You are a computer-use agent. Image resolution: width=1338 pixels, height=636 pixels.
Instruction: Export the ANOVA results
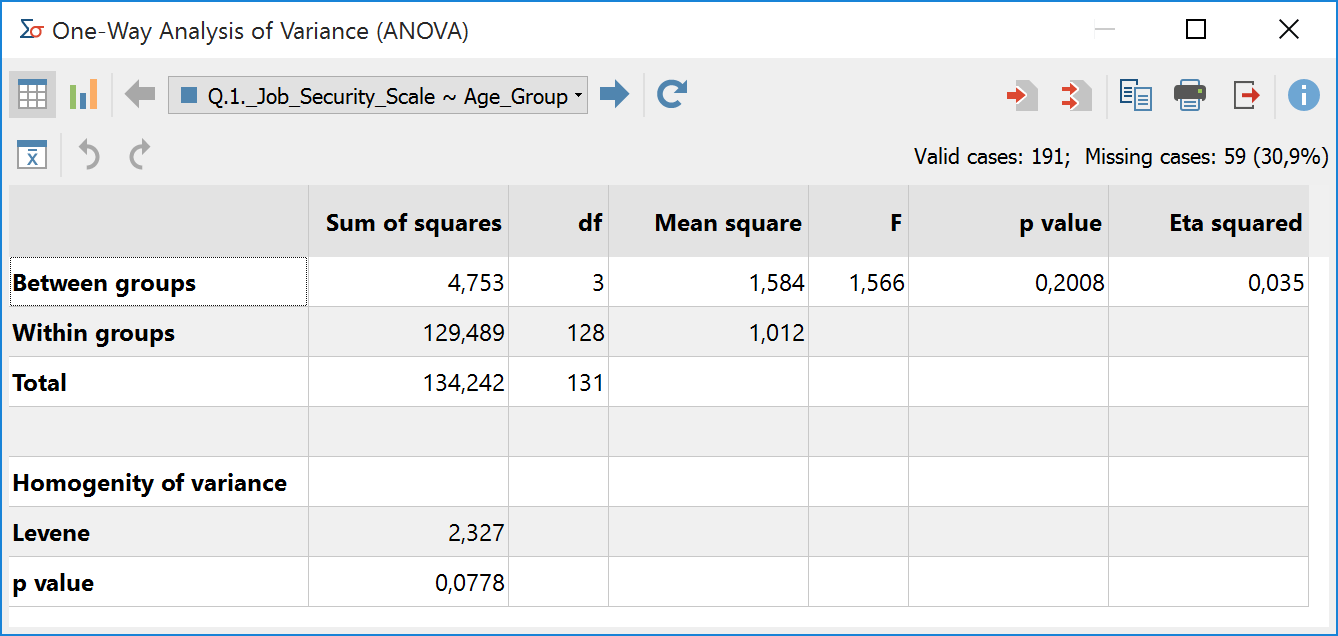[x=1246, y=96]
